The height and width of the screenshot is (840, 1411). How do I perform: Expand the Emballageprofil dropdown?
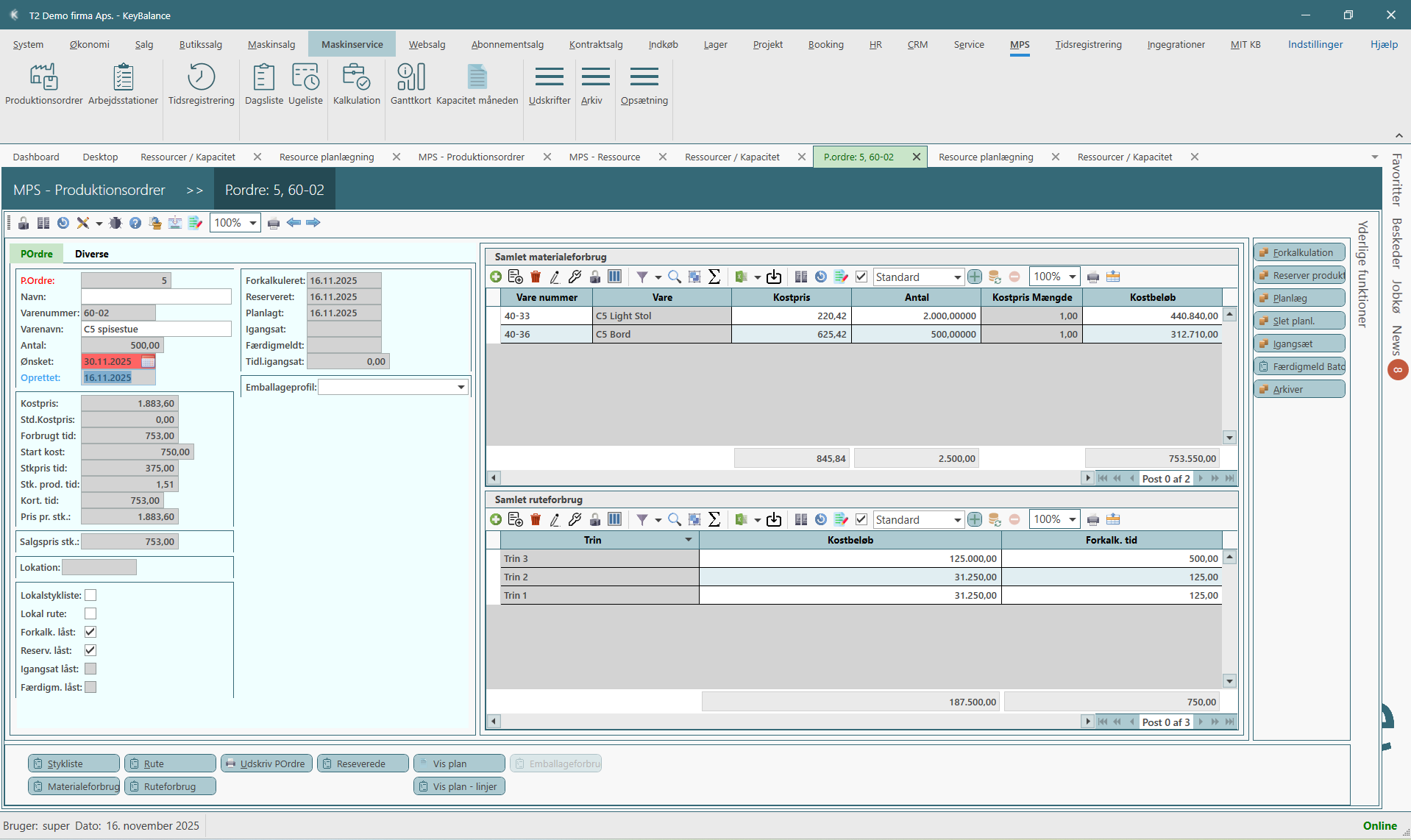point(461,387)
